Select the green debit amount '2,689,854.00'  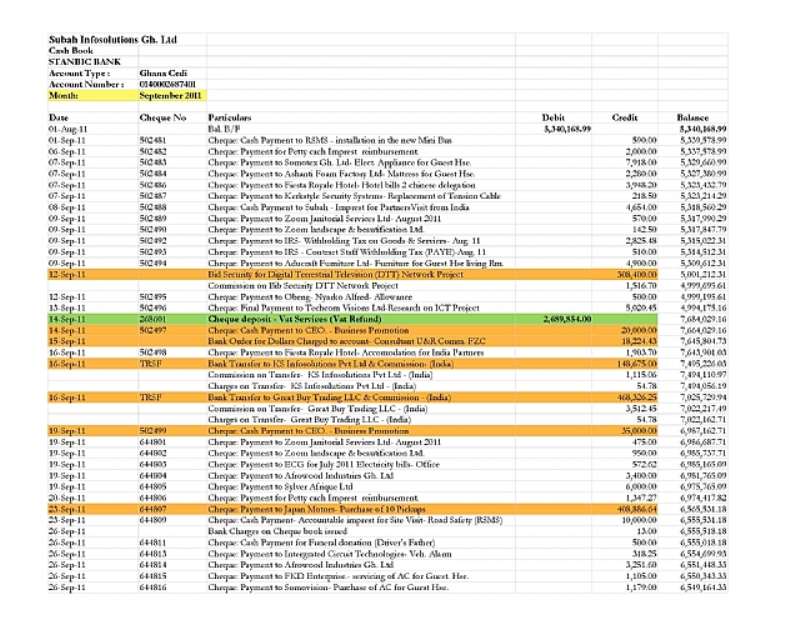click(567, 319)
